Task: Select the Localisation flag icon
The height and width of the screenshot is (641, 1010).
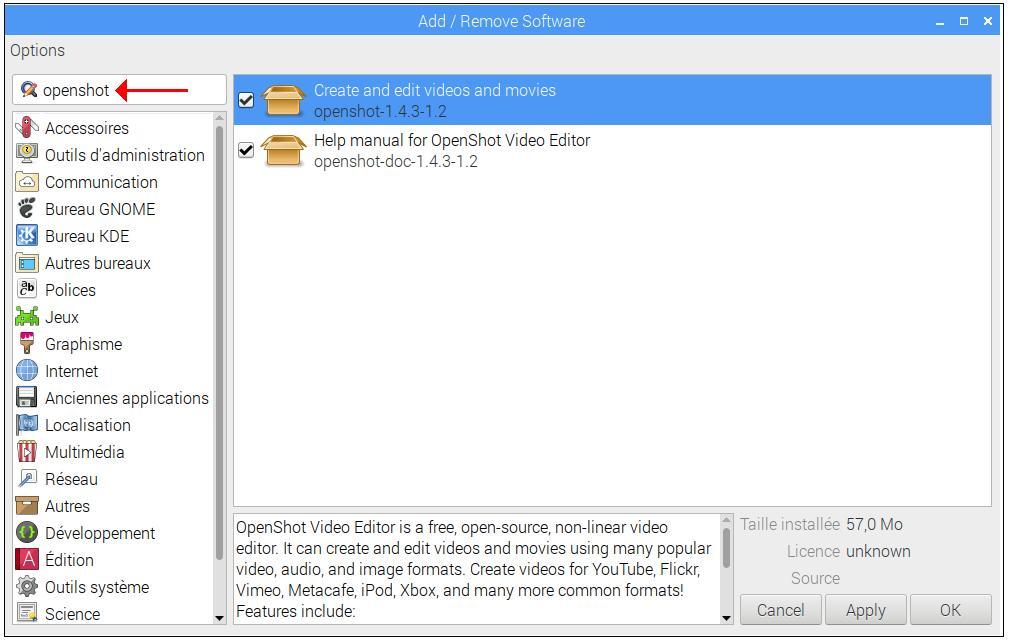Action: [x=26, y=425]
